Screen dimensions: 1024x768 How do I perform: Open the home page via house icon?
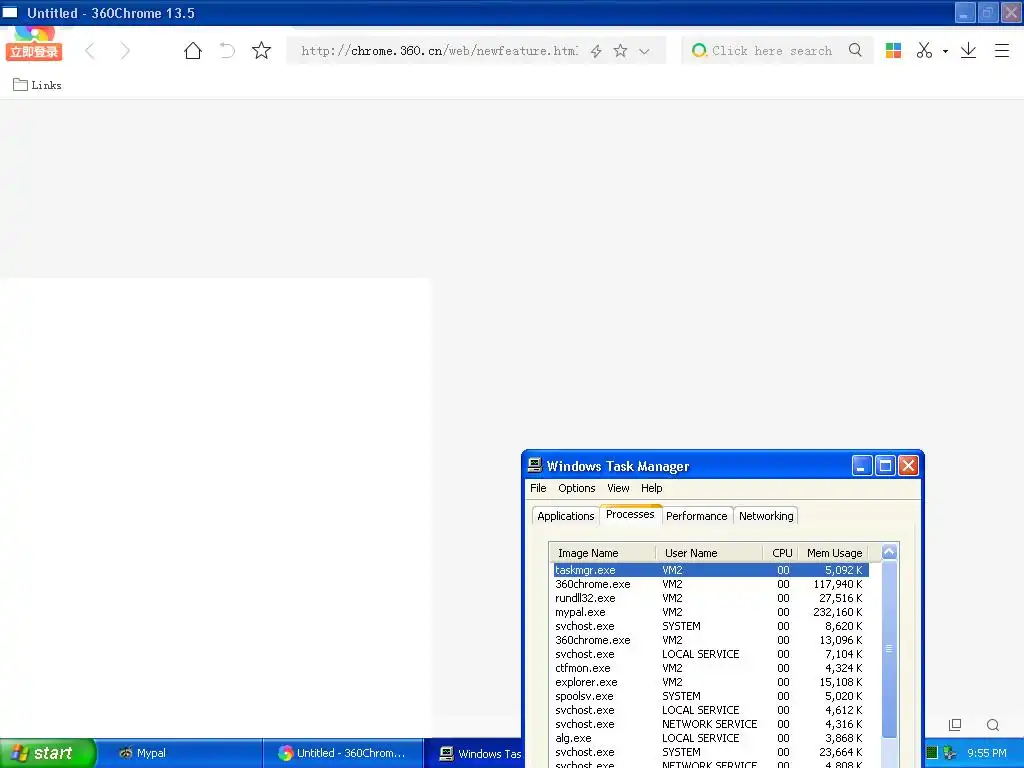pyautogui.click(x=193, y=51)
